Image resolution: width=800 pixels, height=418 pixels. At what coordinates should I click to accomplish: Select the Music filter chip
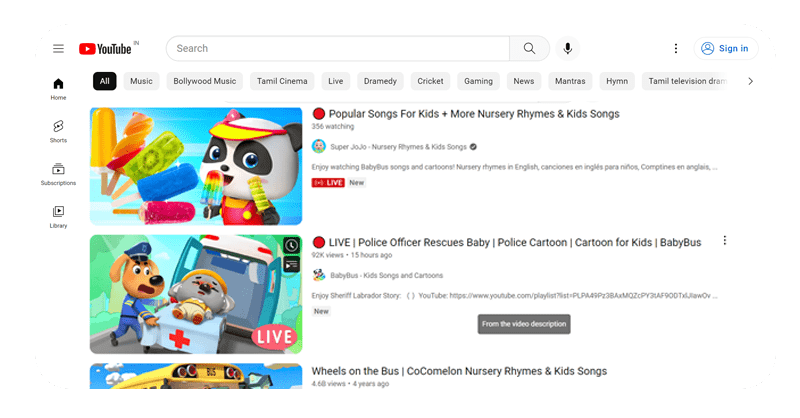(141, 81)
